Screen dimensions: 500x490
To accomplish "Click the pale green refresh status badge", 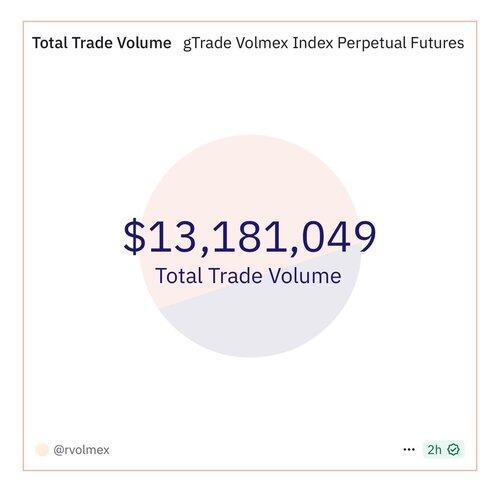I will click(x=444, y=449).
